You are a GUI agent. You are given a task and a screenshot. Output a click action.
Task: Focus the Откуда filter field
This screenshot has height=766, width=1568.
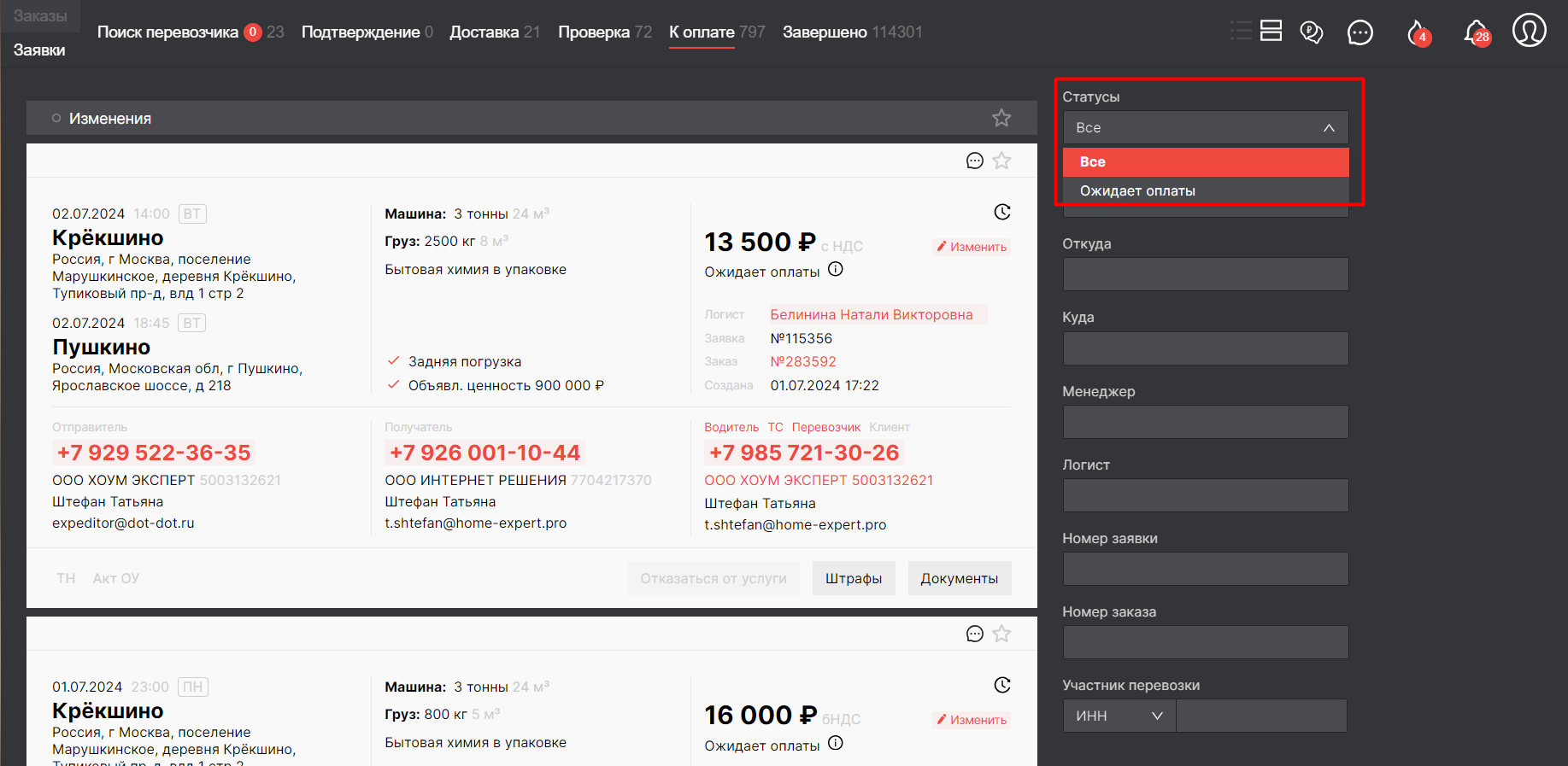tap(1206, 274)
